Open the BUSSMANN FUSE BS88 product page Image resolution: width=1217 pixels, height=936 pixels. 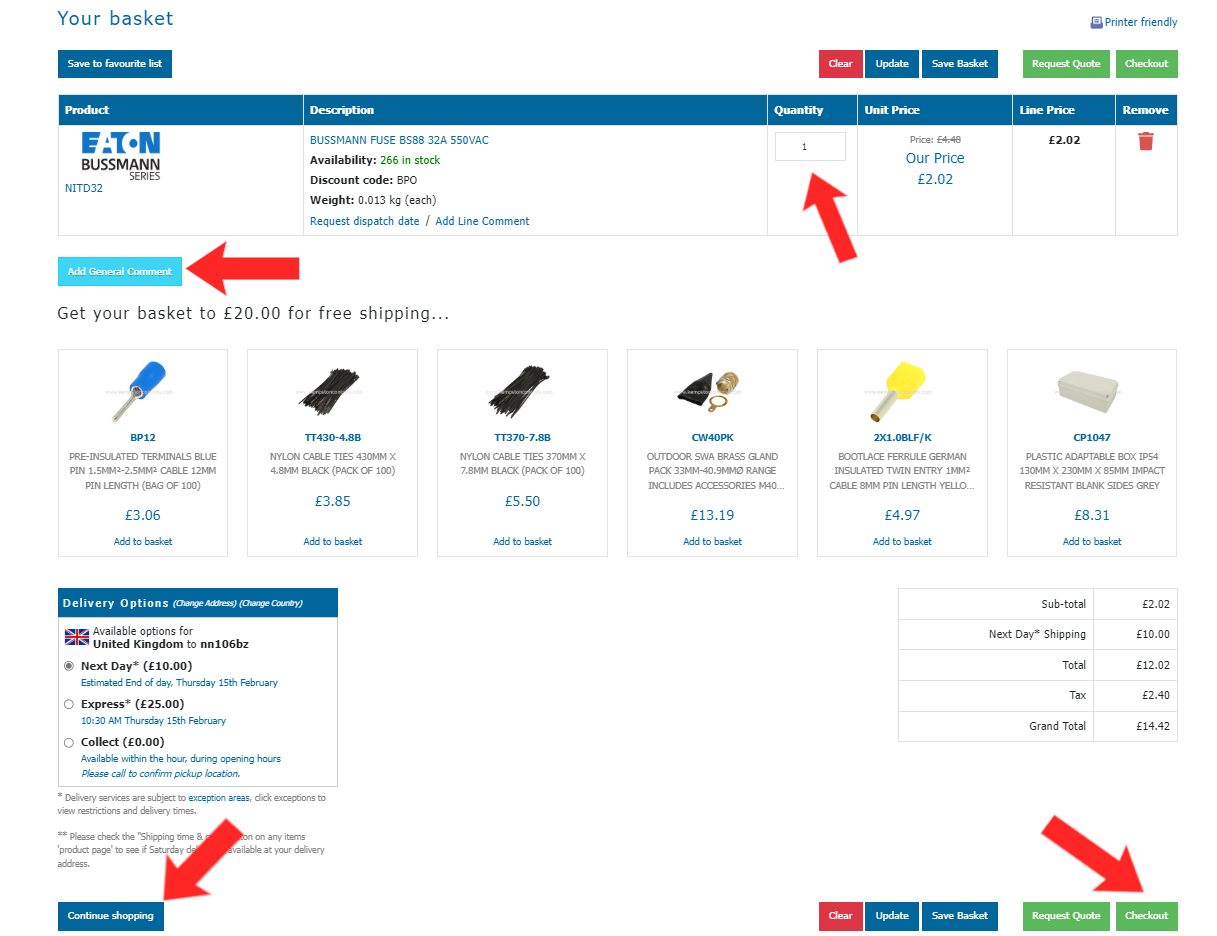[398, 139]
